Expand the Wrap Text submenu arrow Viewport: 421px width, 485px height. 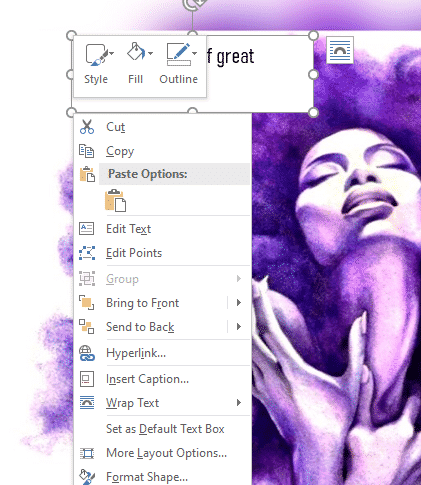point(239,403)
